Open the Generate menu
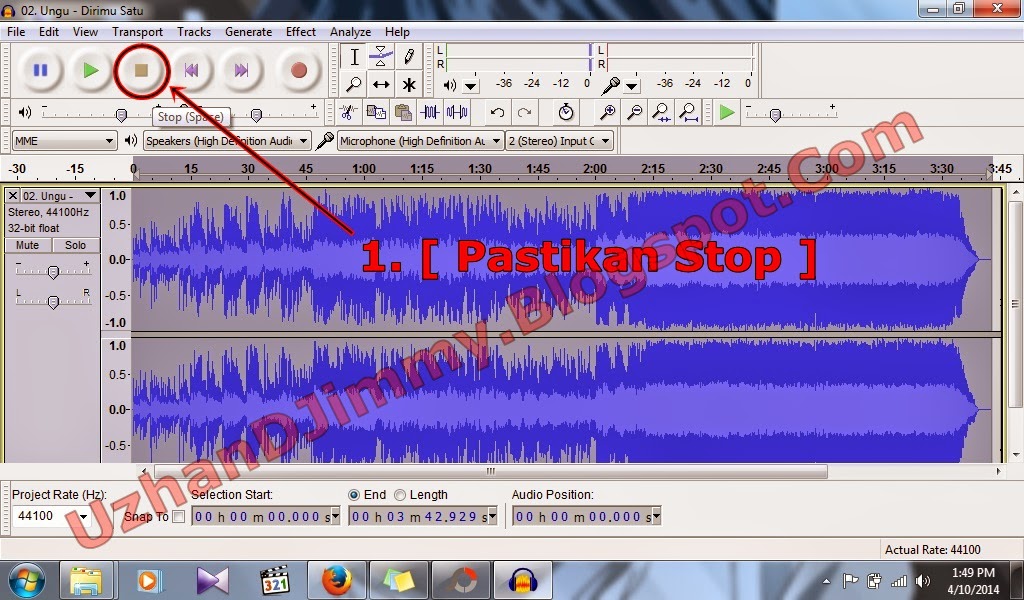 [248, 31]
